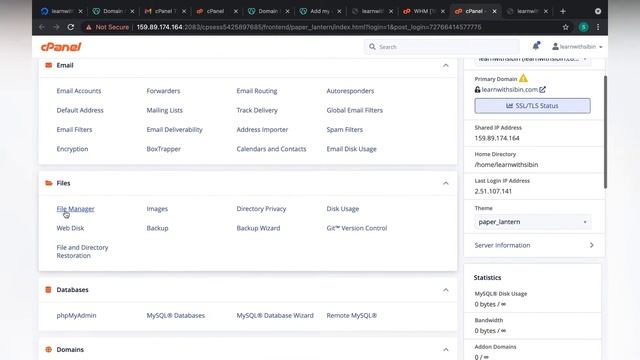640x360 pixels.
Task: Click Home Directory value /home/learnwithsibin
Action: (506, 164)
